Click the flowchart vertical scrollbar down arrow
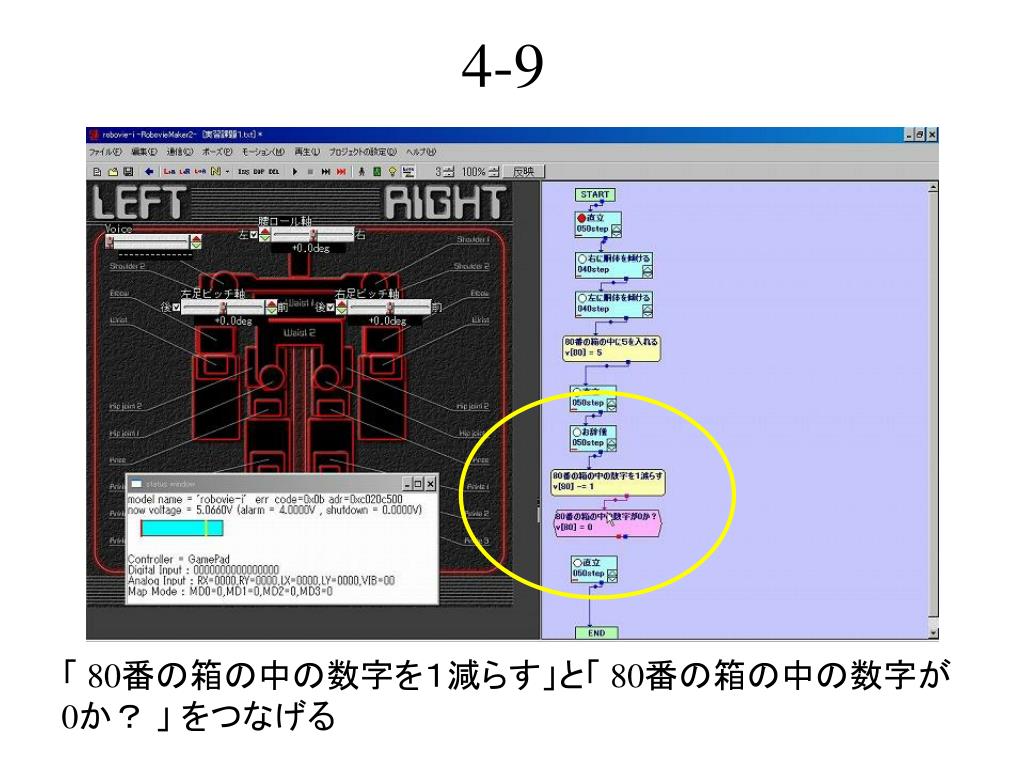Image resolution: width=1024 pixels, height=768 pixels. [x=933, y=633]
